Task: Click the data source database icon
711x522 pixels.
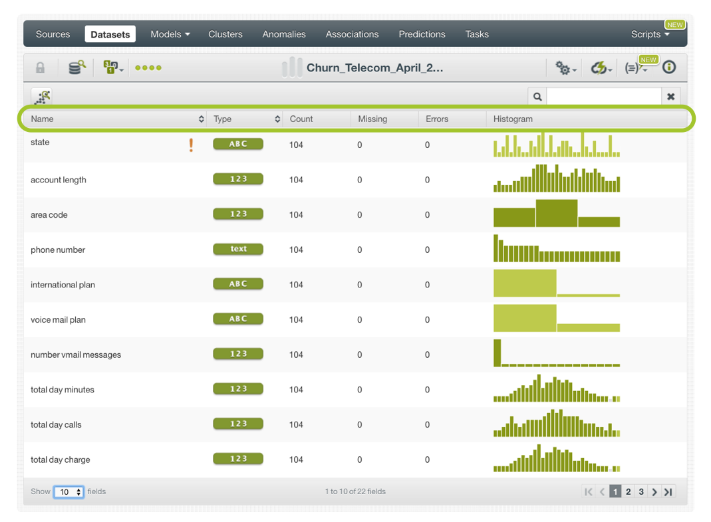Action: [76, 68]
